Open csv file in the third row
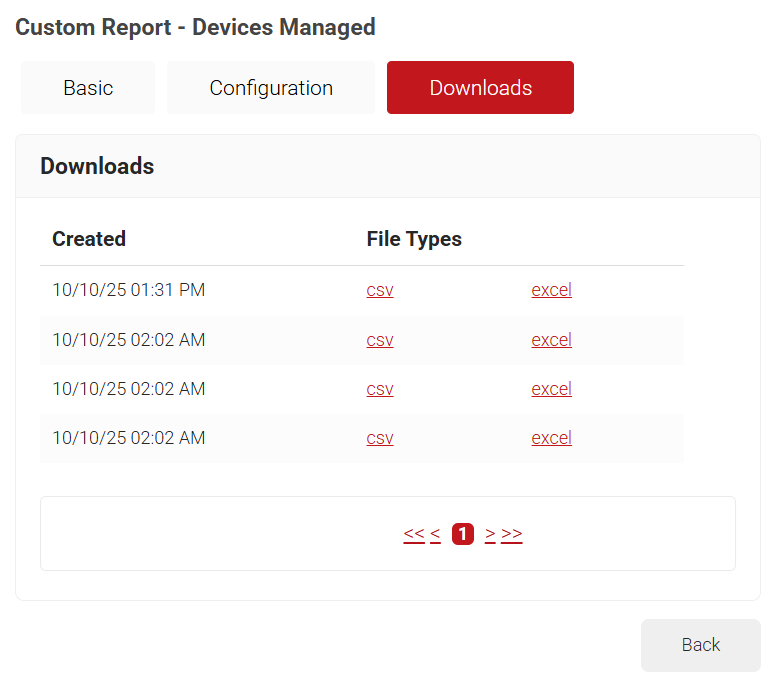The height and width of the screenshot is (684, 767). 380,389
